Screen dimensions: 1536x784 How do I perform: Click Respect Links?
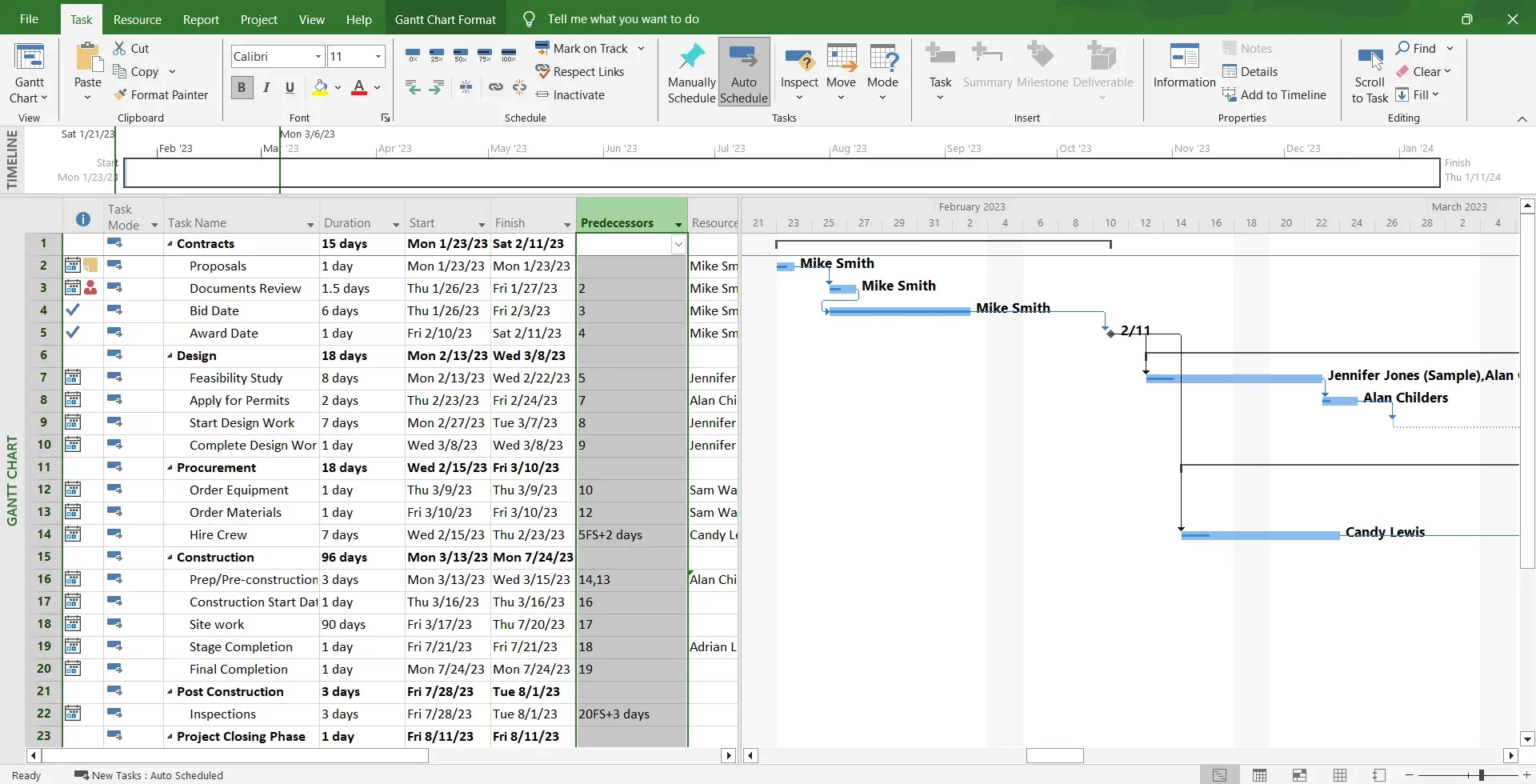click(x=590, y=71)
